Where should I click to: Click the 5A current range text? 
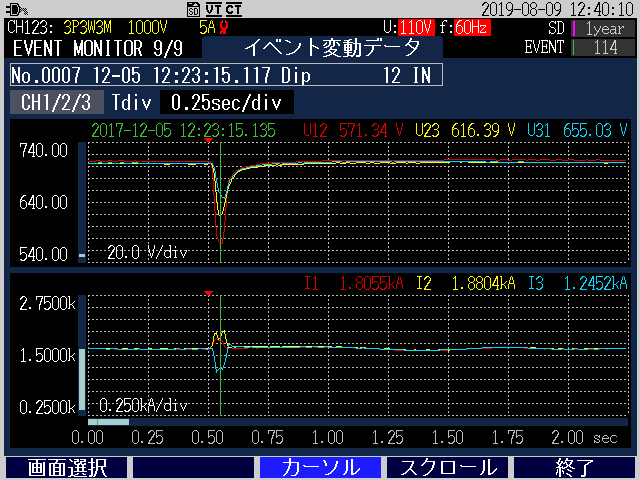click(x=207, y=28)
